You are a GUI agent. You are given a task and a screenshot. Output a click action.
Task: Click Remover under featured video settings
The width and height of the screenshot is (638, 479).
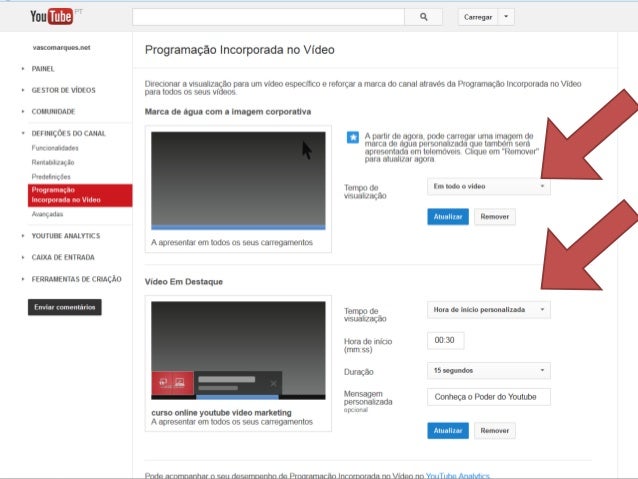495,431
